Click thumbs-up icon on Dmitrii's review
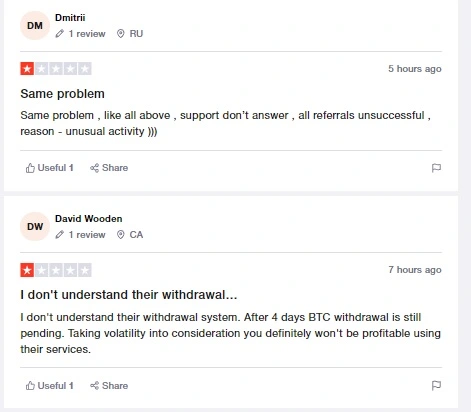Viewport: 471px width, 412px height. (30, 168)
